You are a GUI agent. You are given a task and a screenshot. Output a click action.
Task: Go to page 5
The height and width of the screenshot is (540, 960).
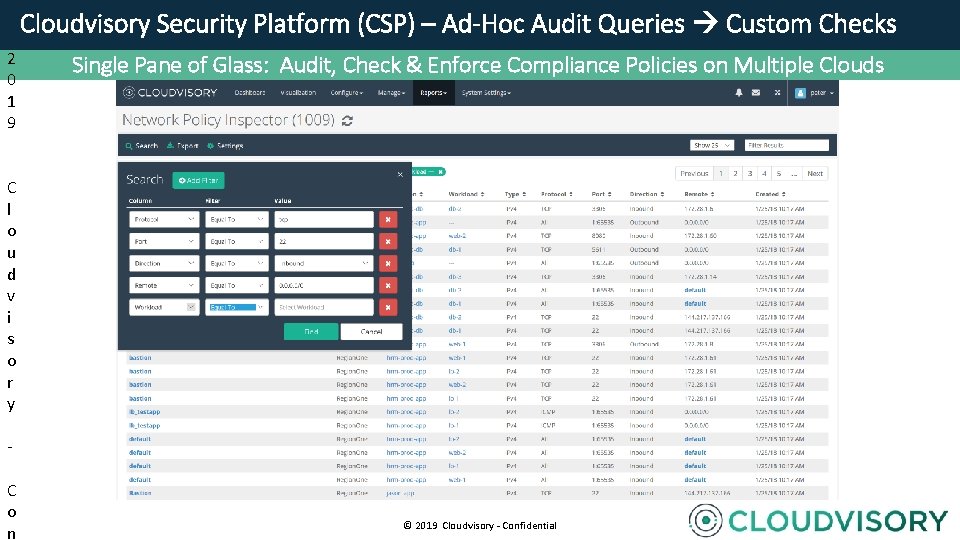click(x=779, y=173)
